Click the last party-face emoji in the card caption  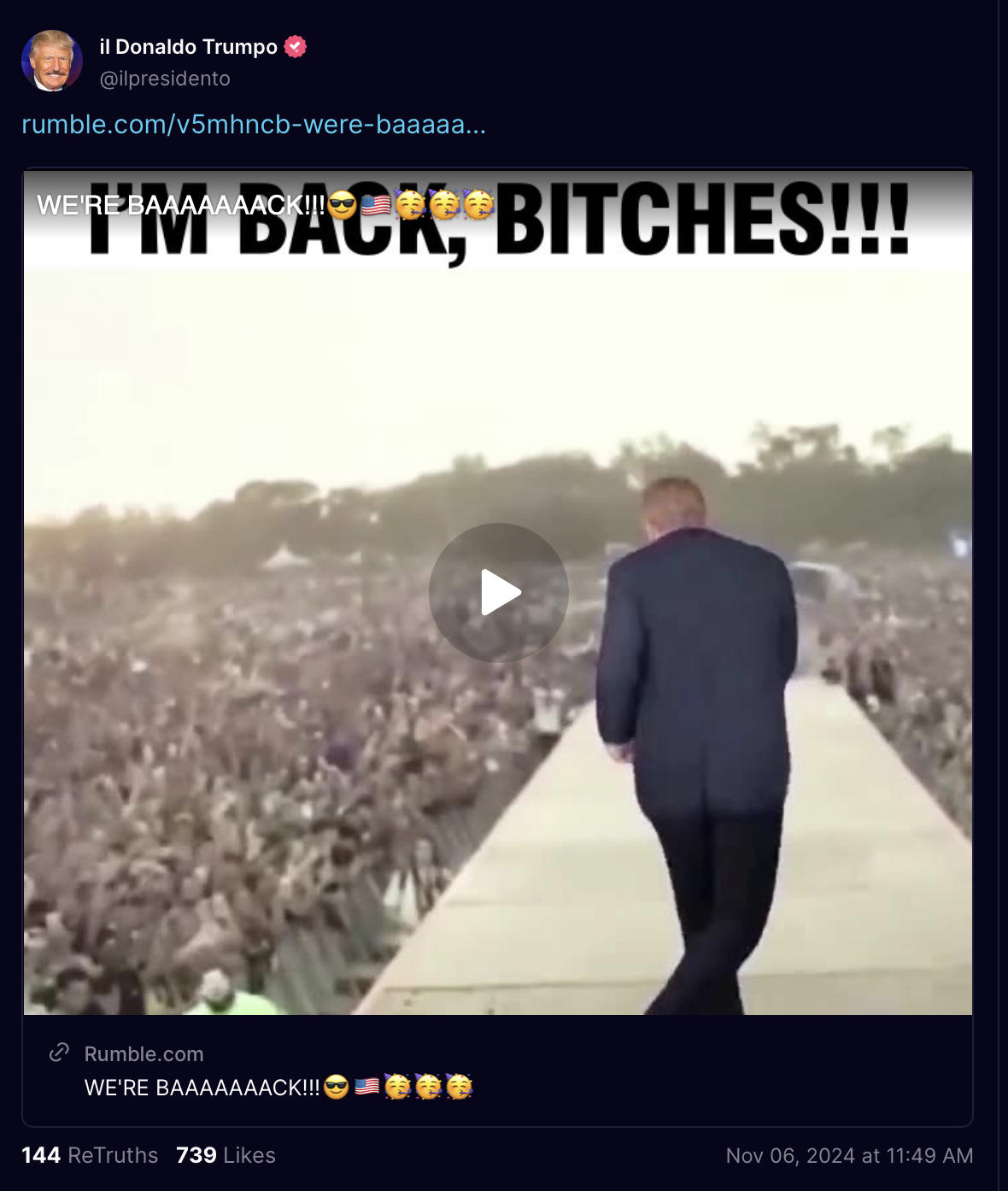tap(460, 1087)
